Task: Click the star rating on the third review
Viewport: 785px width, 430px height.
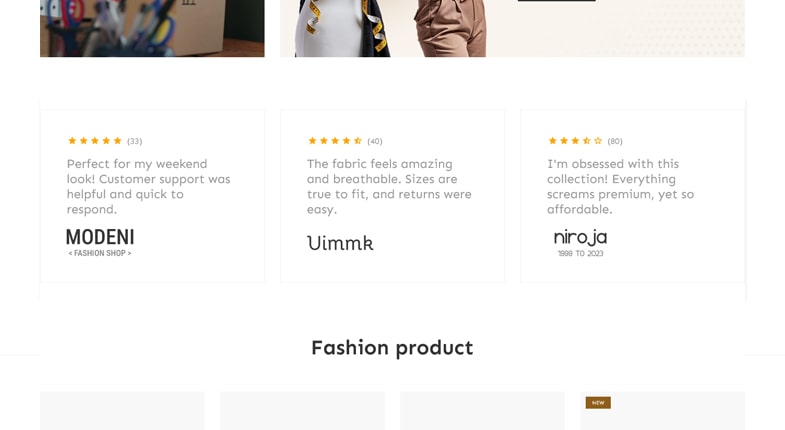Action: pyautogui.click(x=575, y=141)
